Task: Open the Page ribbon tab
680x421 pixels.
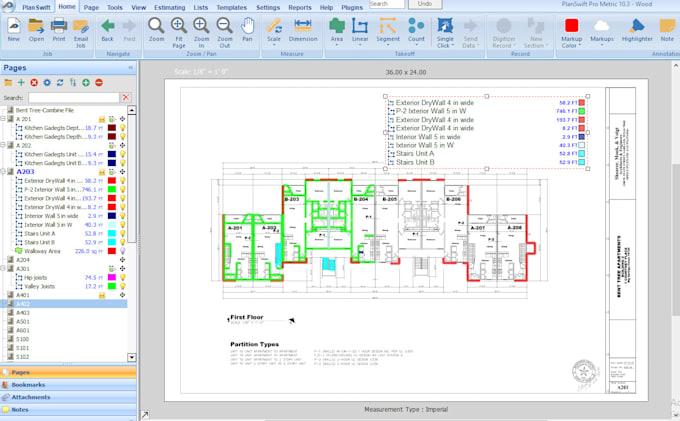Action: point(91,7)
